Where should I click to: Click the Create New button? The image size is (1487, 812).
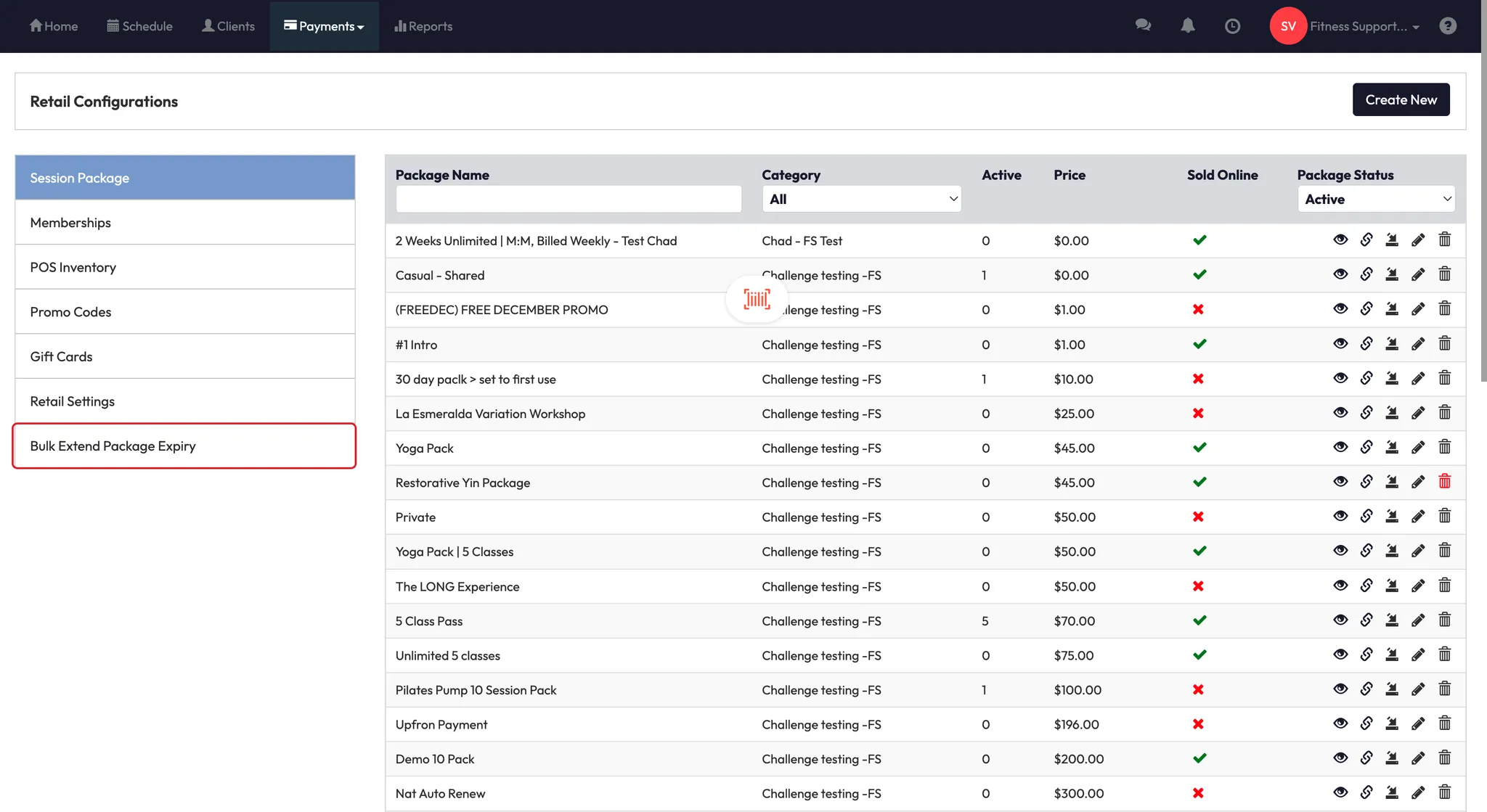tap(1400, 100)
